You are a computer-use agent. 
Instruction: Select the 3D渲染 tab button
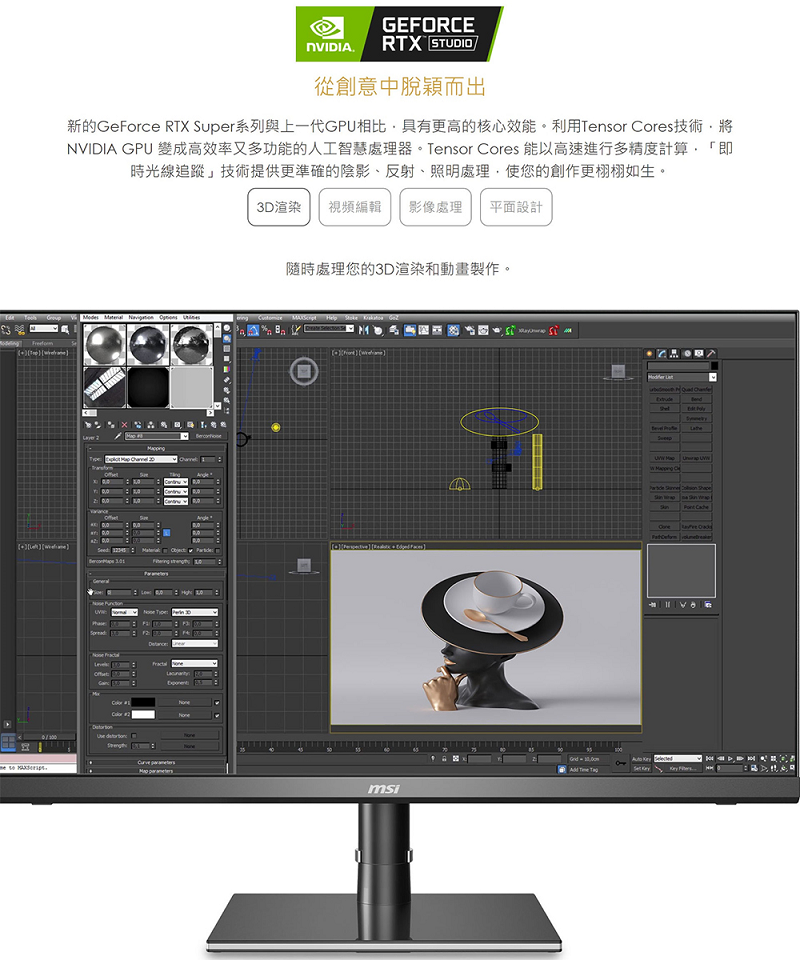pyautogui.click(x=279, y=207)
